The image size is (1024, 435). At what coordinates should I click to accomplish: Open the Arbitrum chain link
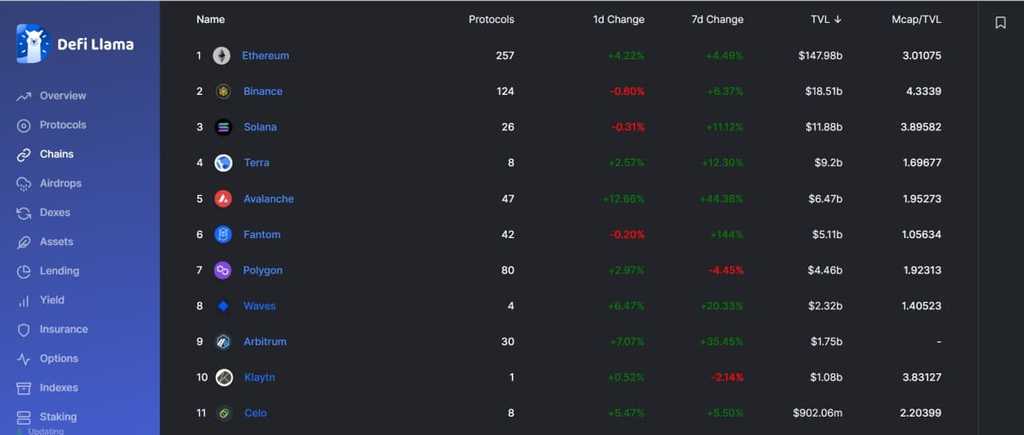265,342
